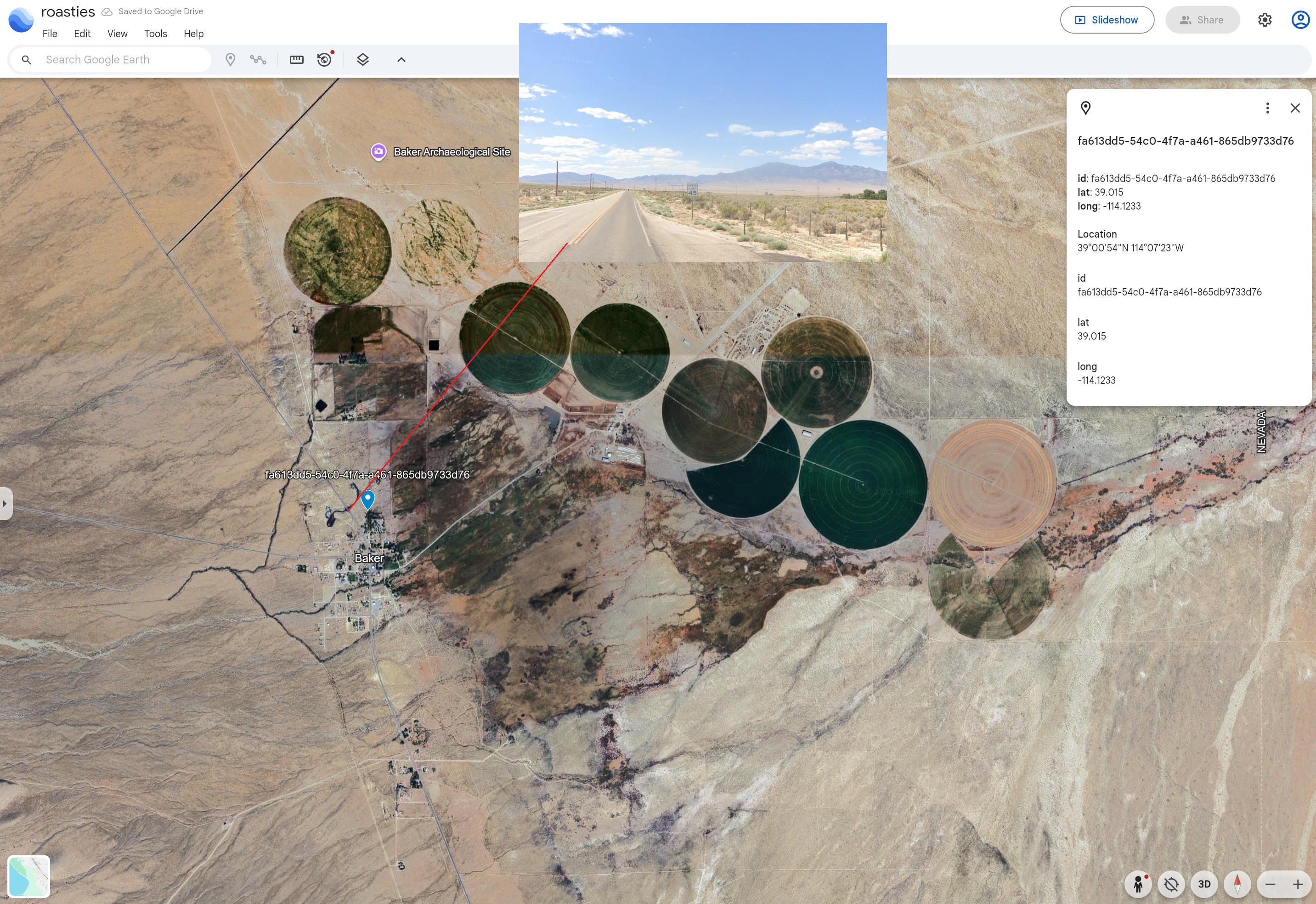Image resolution: width=1316 pixels, height=904 pixels.
Task: Activate the Street View pegman
Action: [1138, 884]
